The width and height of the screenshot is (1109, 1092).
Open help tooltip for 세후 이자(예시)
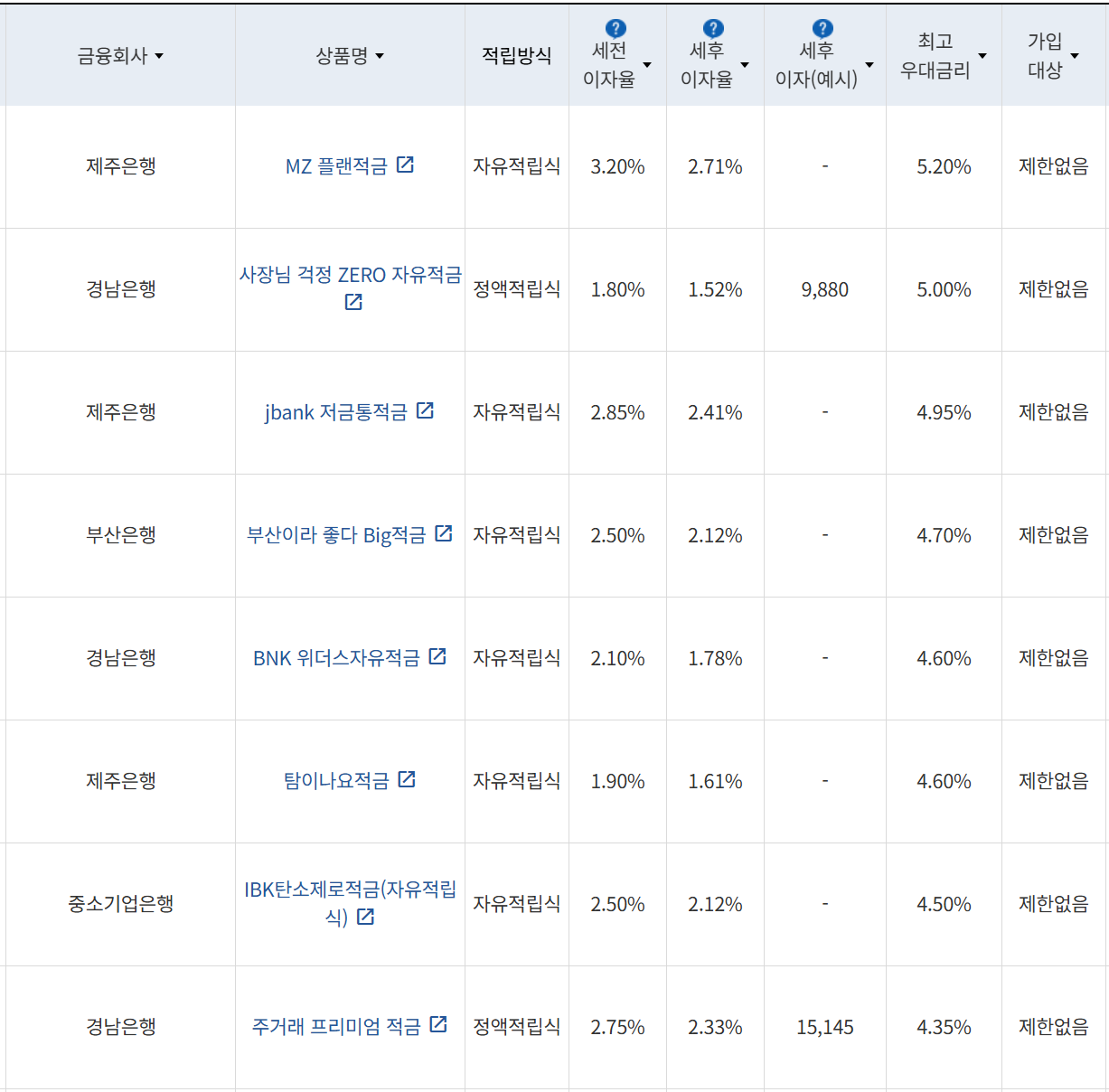pos(821,28)
